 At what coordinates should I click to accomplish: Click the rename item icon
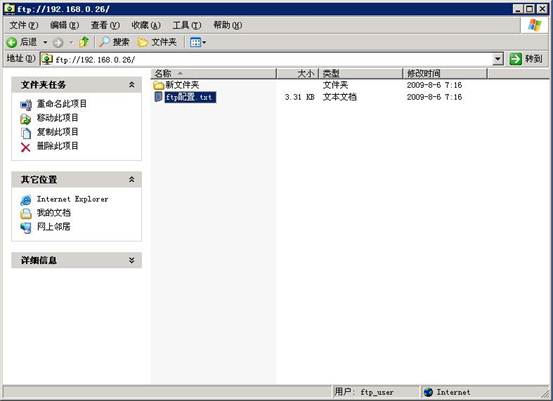(x=26, y=105)
